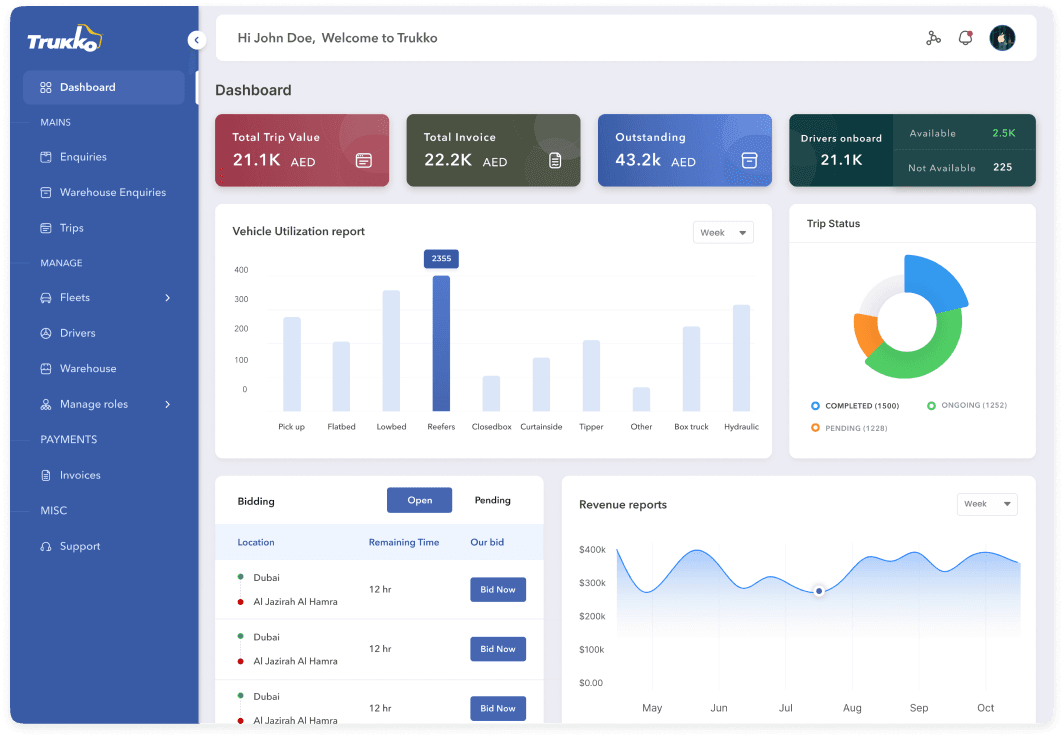Select the Drivers onboard card

click(912, 151)
